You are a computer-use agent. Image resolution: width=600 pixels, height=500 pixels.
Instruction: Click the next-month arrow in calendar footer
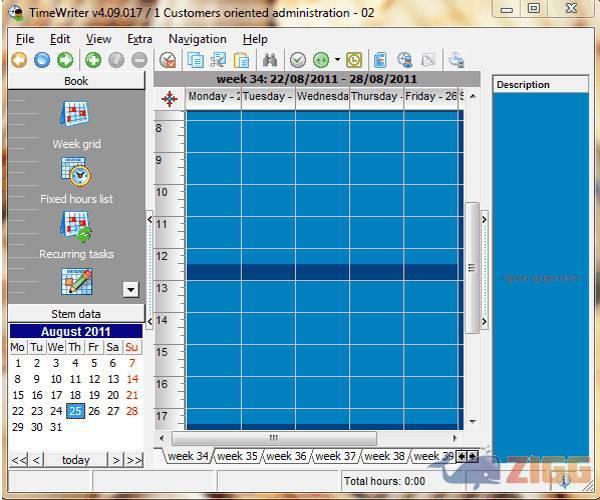pyautogui.click(x=115, y=460)
